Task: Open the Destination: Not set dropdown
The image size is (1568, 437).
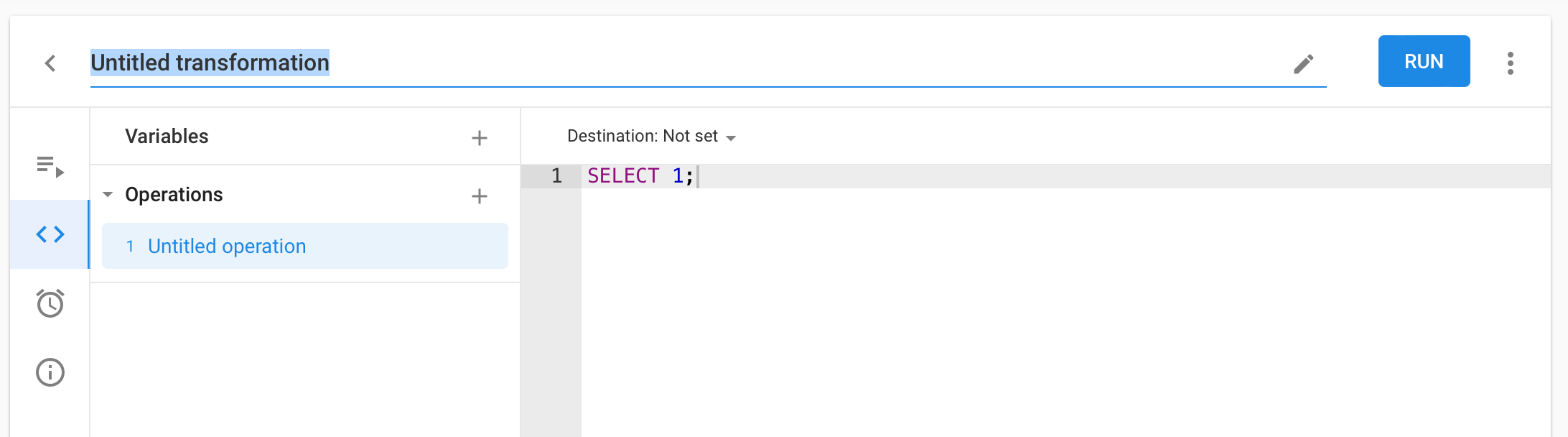Action: point(651,137)
